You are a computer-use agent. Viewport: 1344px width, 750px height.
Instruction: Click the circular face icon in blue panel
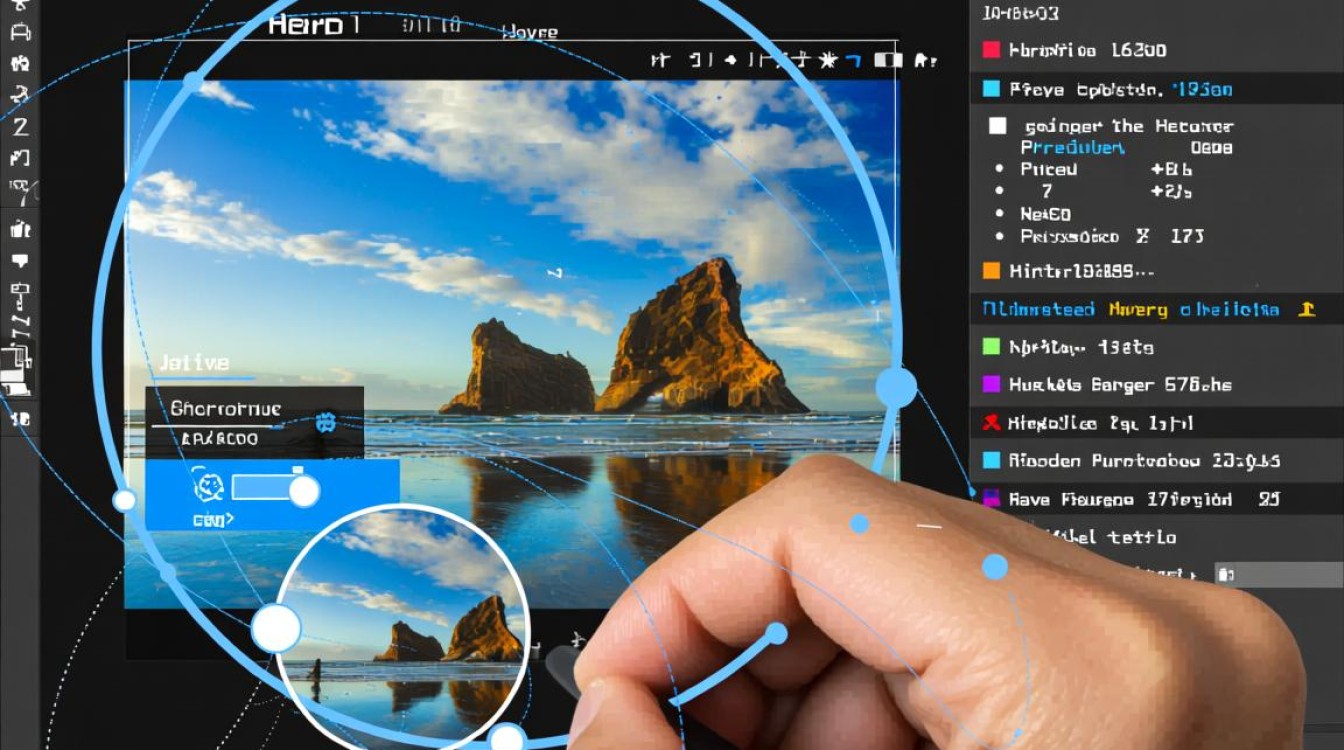[x=207, y=487]
